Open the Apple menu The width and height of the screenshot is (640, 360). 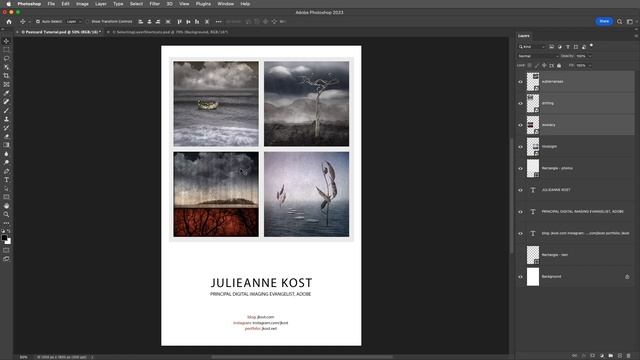(x=8, y=4)
